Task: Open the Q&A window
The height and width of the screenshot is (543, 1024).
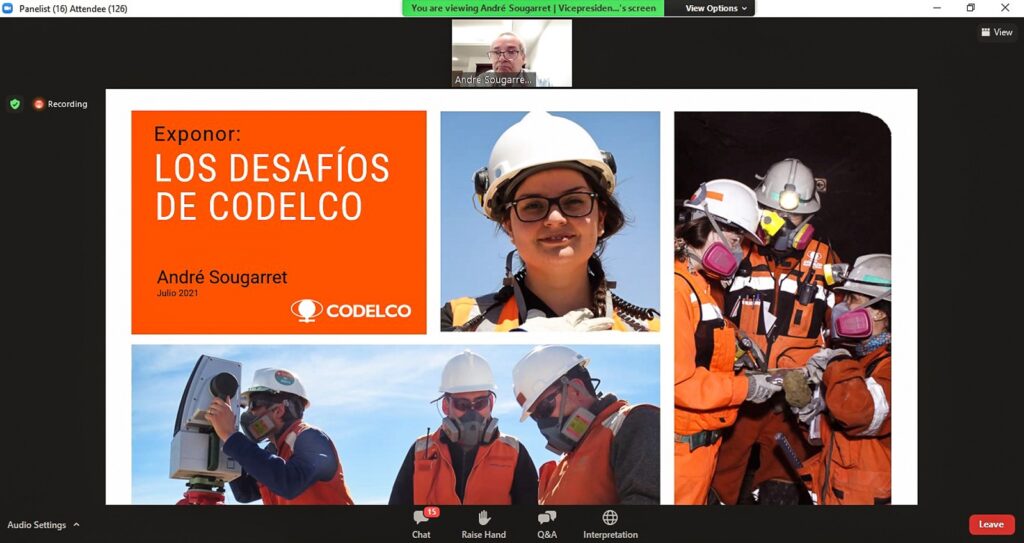Action: [547, 523]
